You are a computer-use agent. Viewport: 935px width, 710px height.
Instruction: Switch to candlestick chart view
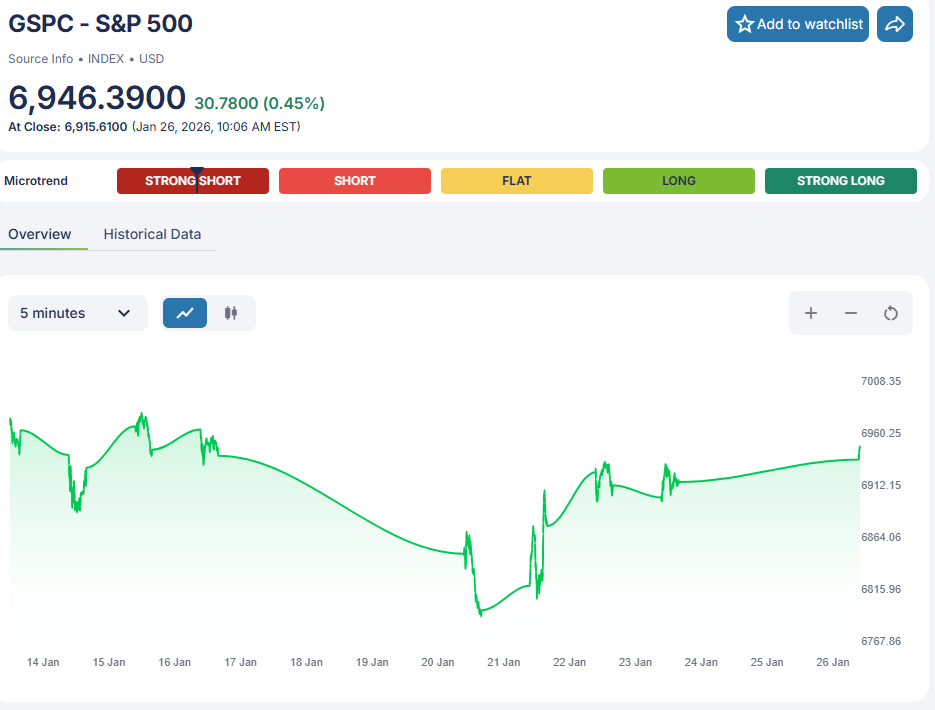click(231, 313)
